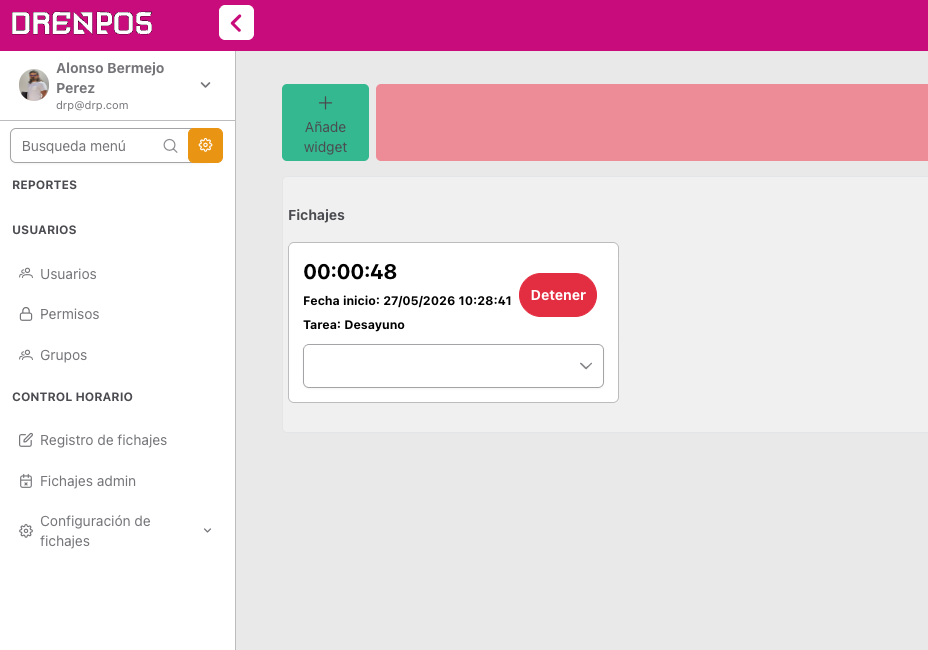Click the pink banner widget area
The height and width of the screenshot is (650, 928).
point(652,123)
